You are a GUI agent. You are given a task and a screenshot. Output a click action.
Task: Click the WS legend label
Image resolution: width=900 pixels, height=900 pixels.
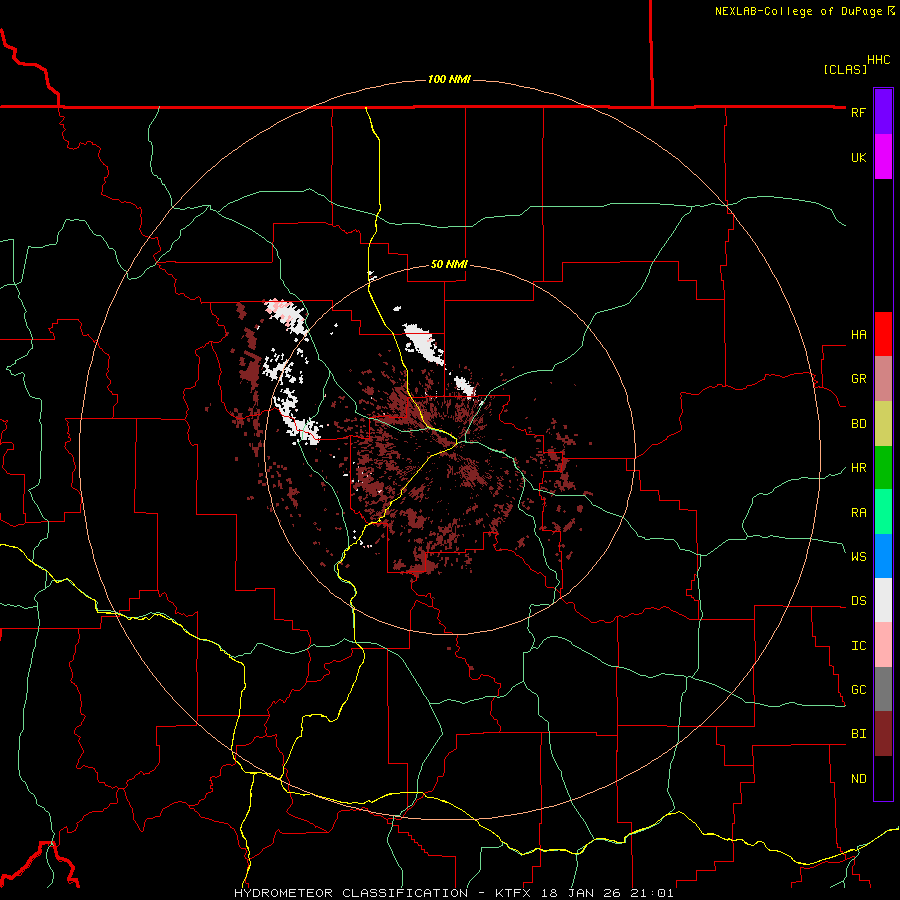858,556
